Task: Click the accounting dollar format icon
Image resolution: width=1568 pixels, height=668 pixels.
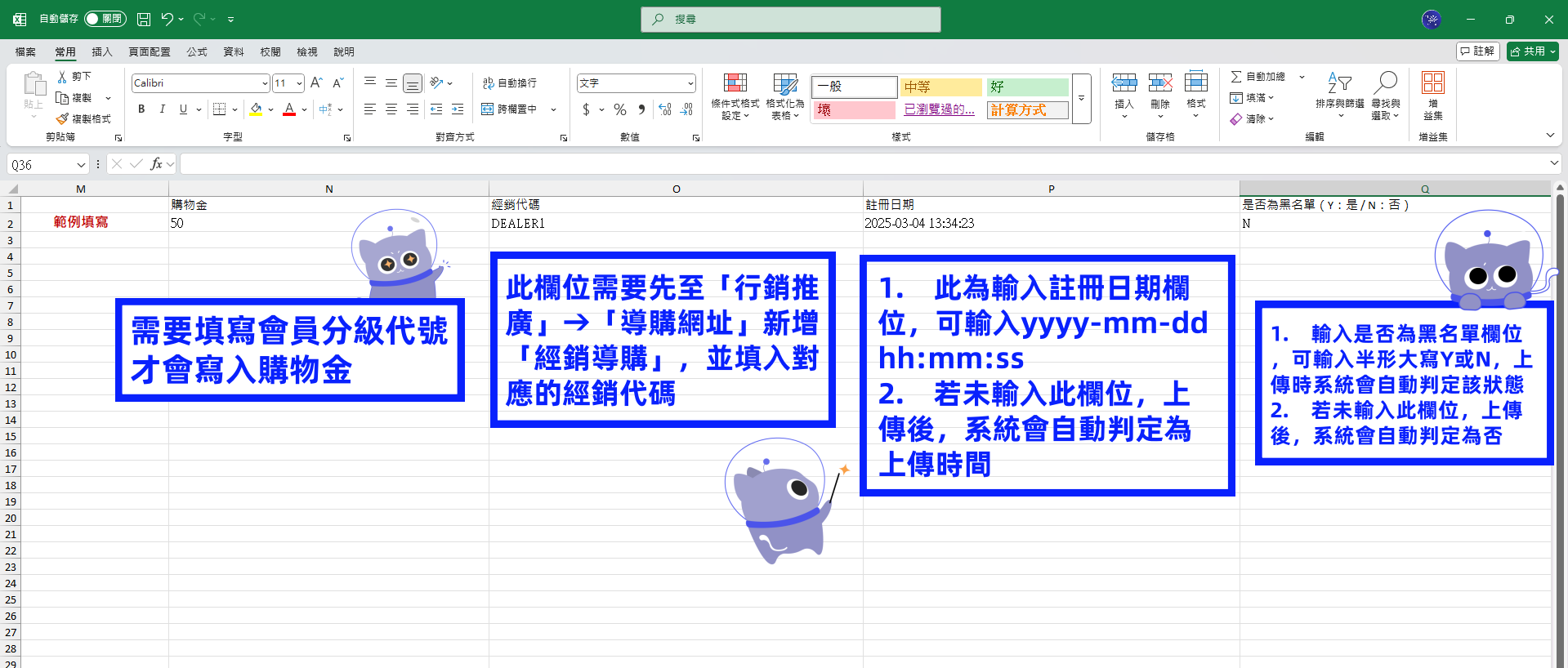Action: pos(586,109)
